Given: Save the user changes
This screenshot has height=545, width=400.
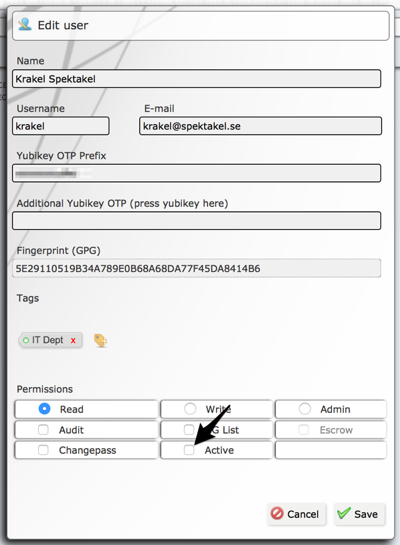Looking at the screenshot, I should click(x=360, y=514).
